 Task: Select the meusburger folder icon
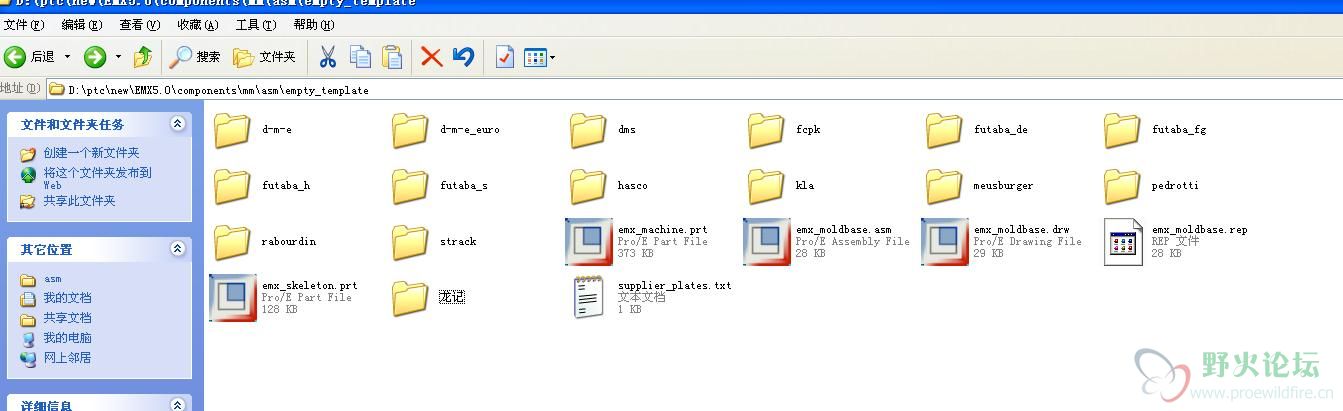(944, 186)
